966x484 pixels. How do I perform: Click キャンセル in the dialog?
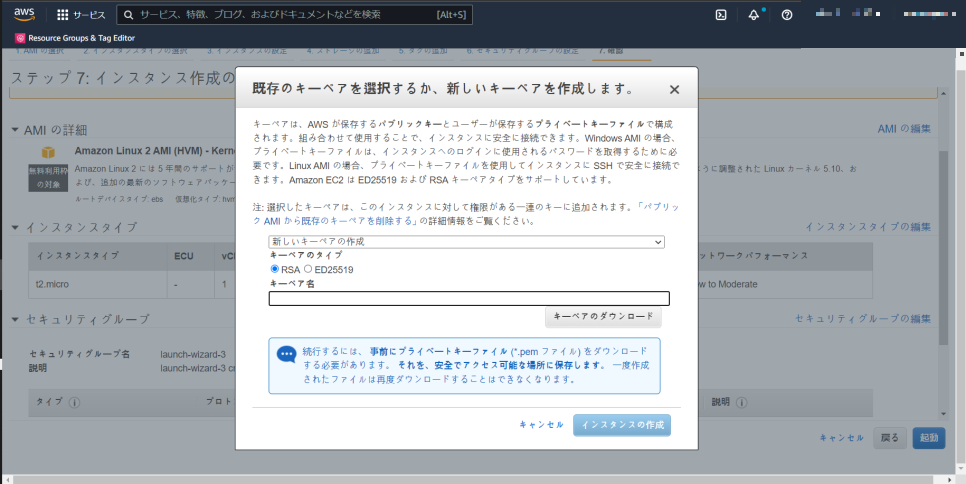[542, 425]
